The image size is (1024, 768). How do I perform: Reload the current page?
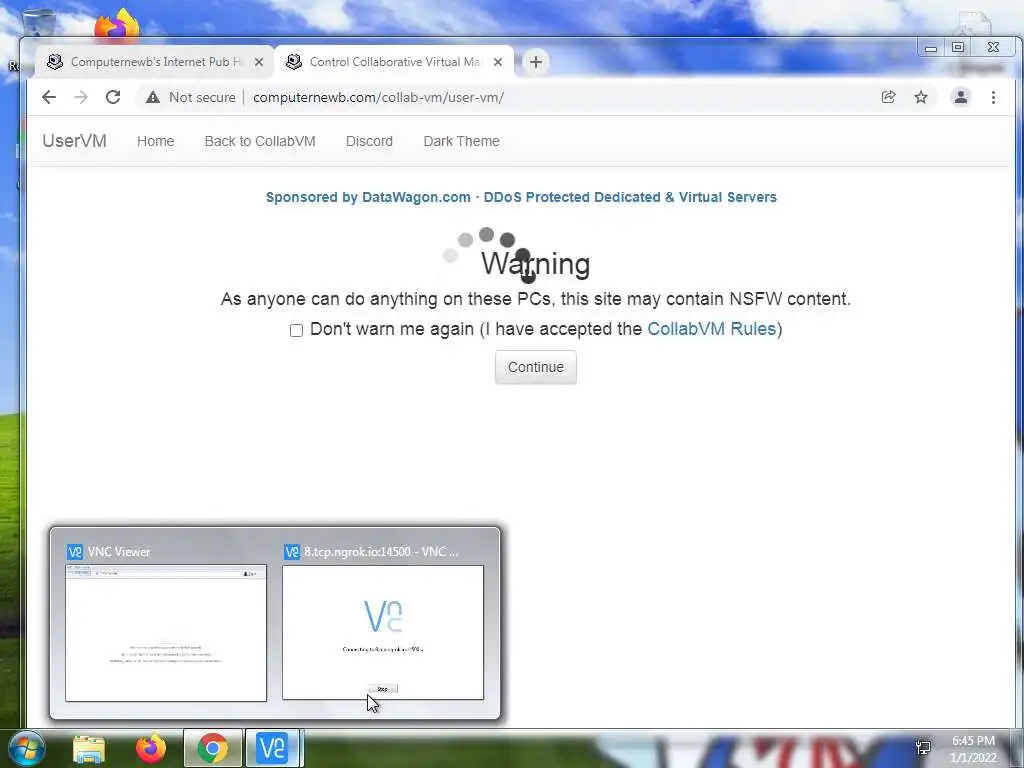[113, 97]
